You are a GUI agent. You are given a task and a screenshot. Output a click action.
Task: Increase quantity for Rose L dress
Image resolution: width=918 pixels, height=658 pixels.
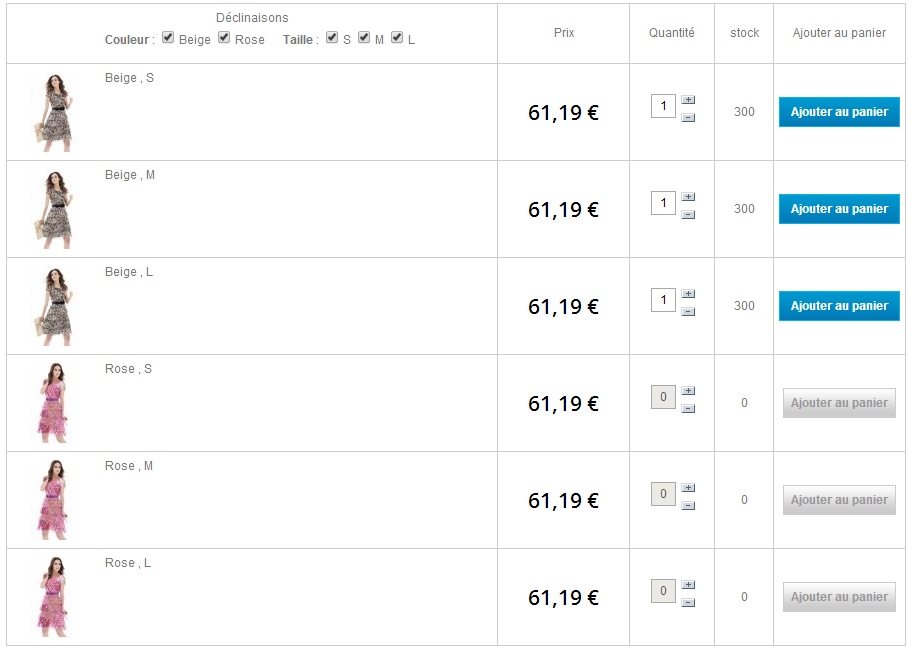[x=688, y=585]
